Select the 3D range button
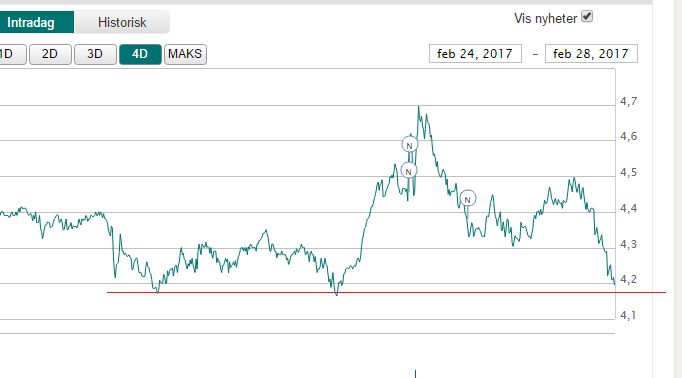Image resolution: width=682 pixels, height=378 pixels. click(x=95, y=54)
